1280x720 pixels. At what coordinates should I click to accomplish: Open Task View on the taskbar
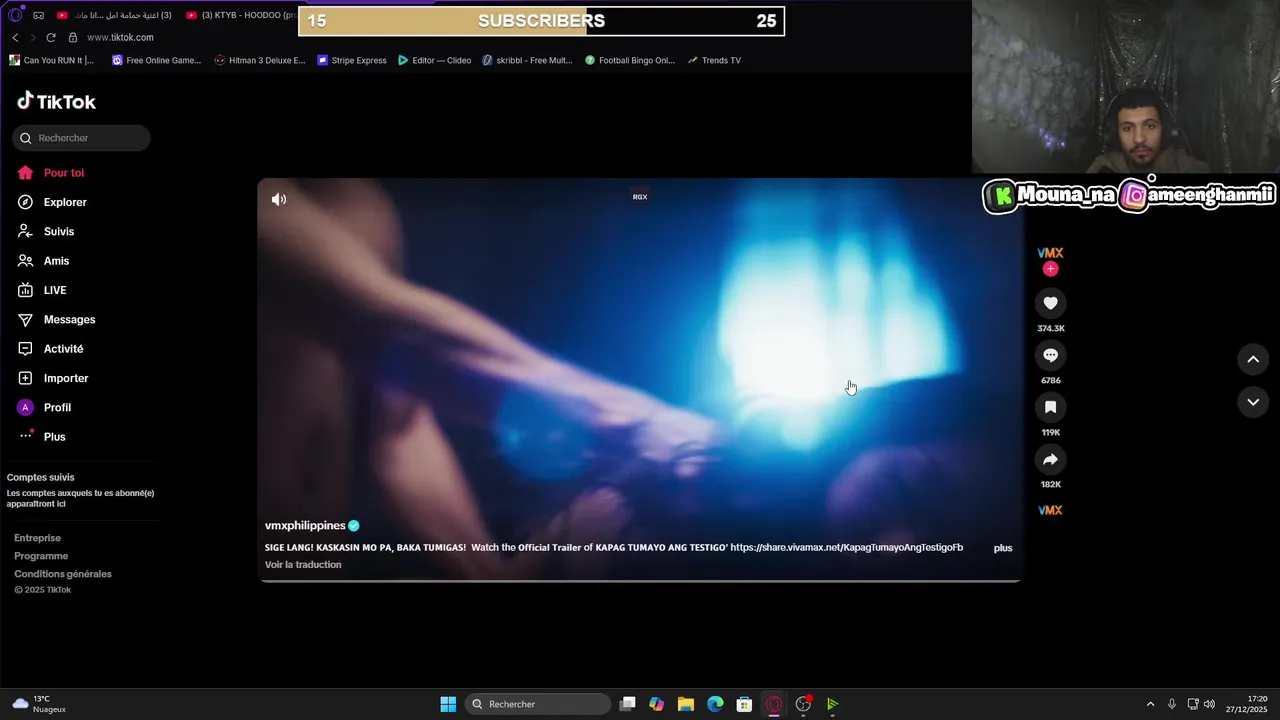(628, 704)
